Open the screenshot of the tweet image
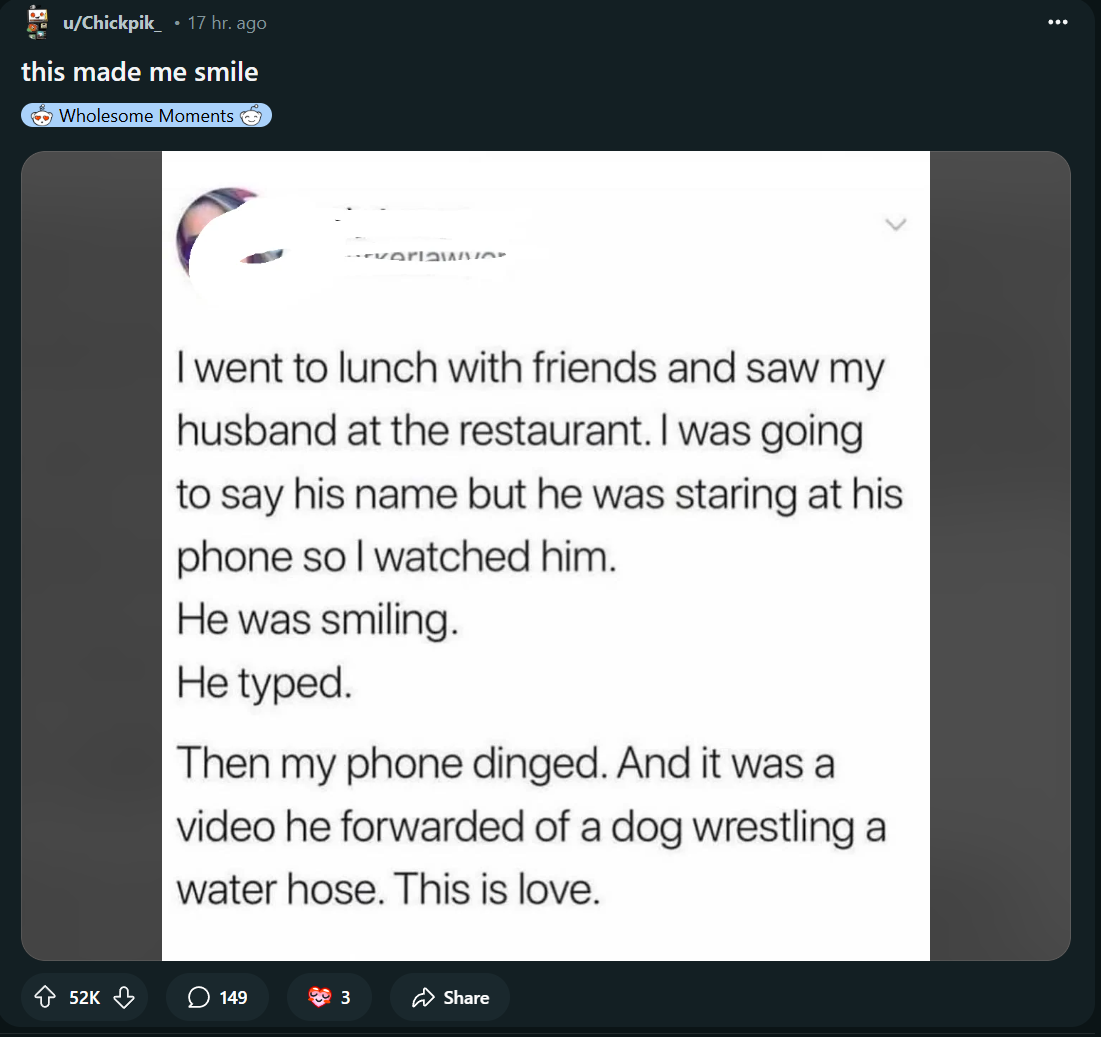Viewport: 1101px width, 1037px height. 545,555
